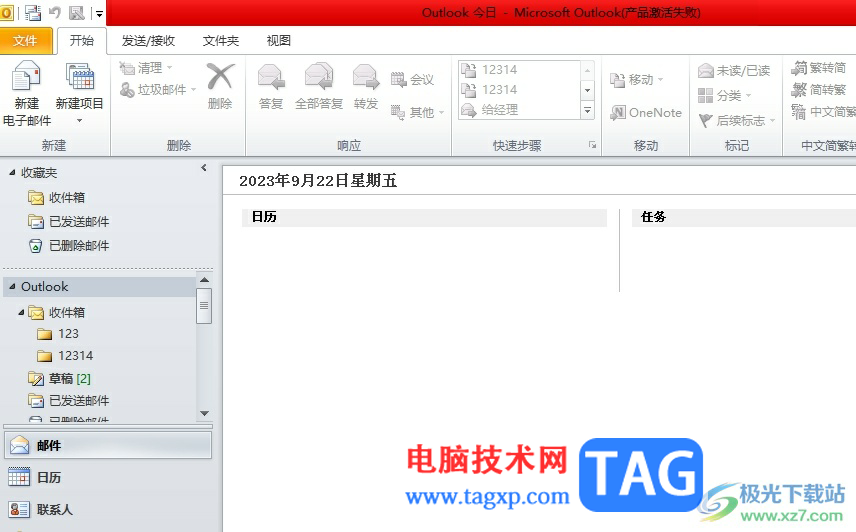Click the Tasks (任务) section header

(744, 217)
